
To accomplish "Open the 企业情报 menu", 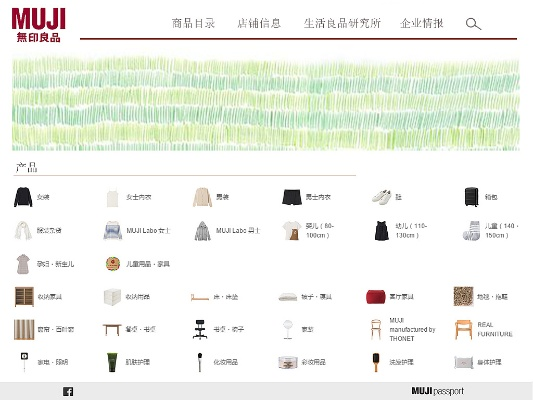I will [422, 23].
